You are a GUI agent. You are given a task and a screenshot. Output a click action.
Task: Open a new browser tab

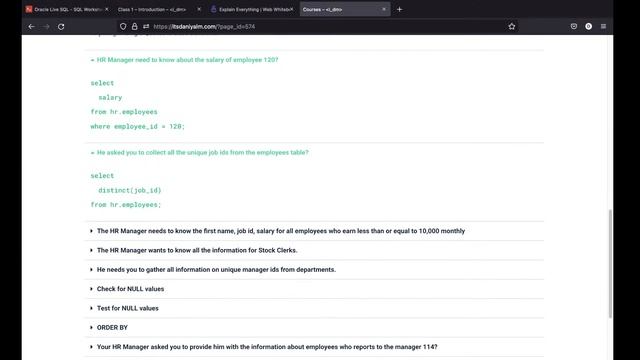coord(399,9)
